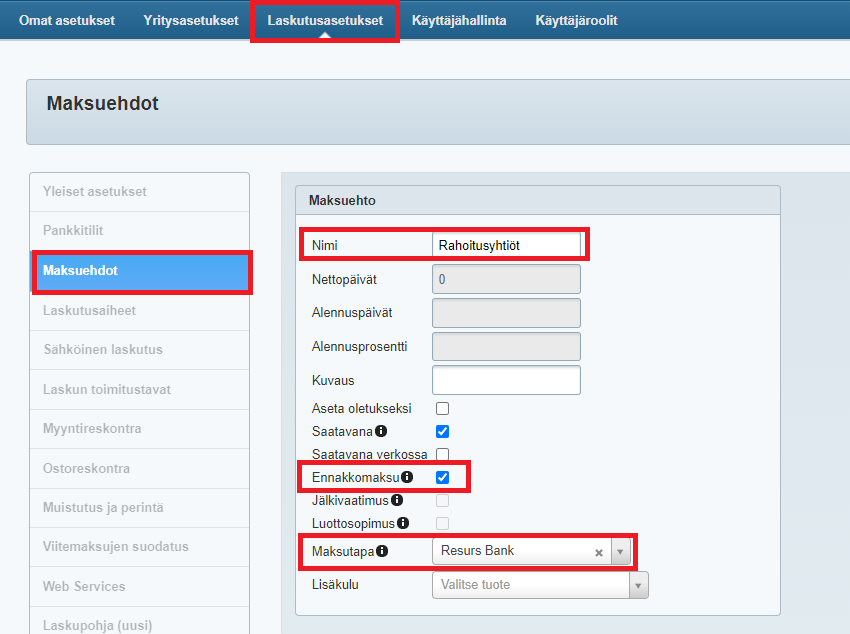Select Sähköinen laskutus in the sidebar
This screenshot has height=634, width=850.
102,350
